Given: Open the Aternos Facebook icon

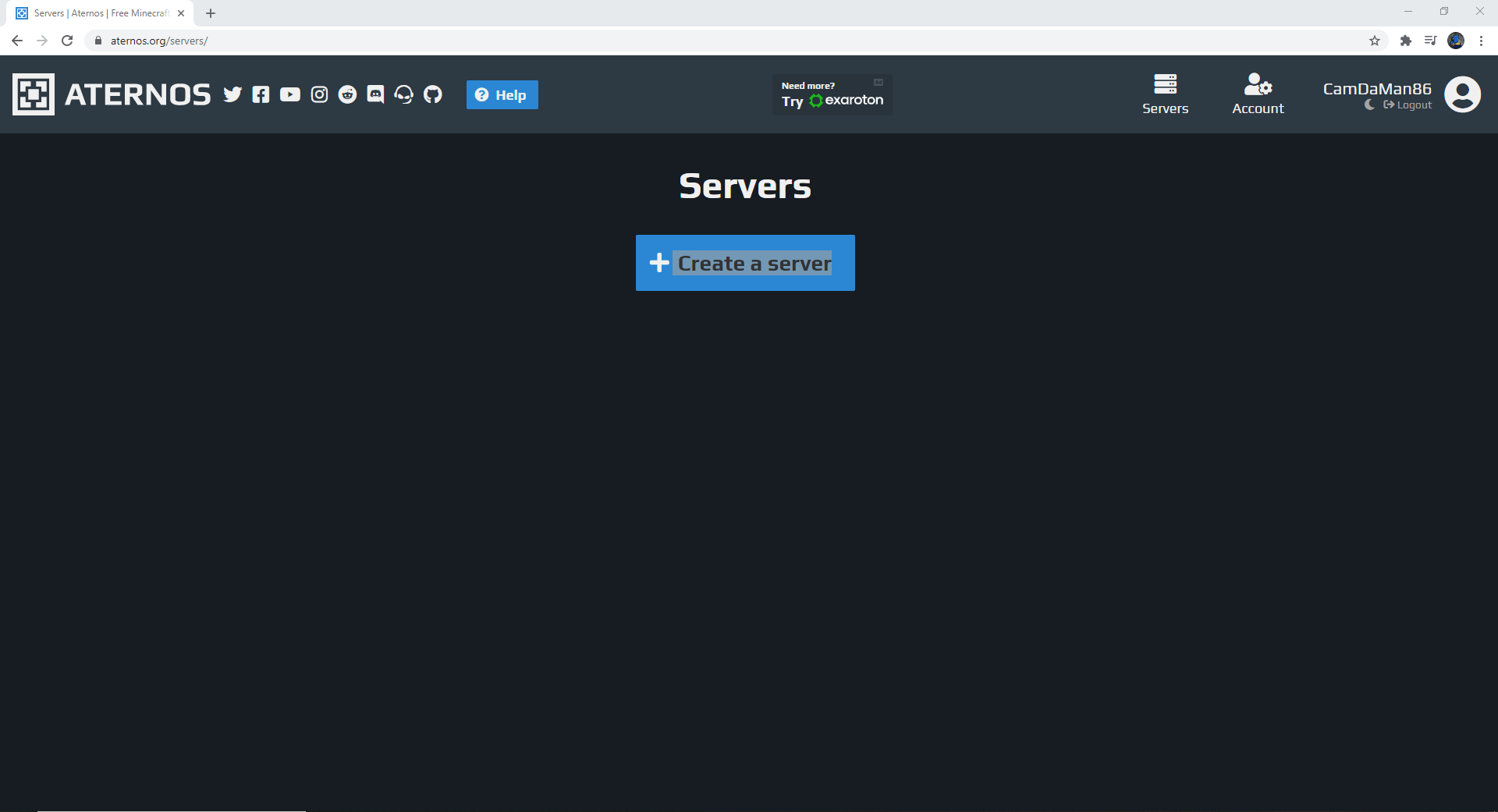Looking at the screenshot, I should 261,94.
